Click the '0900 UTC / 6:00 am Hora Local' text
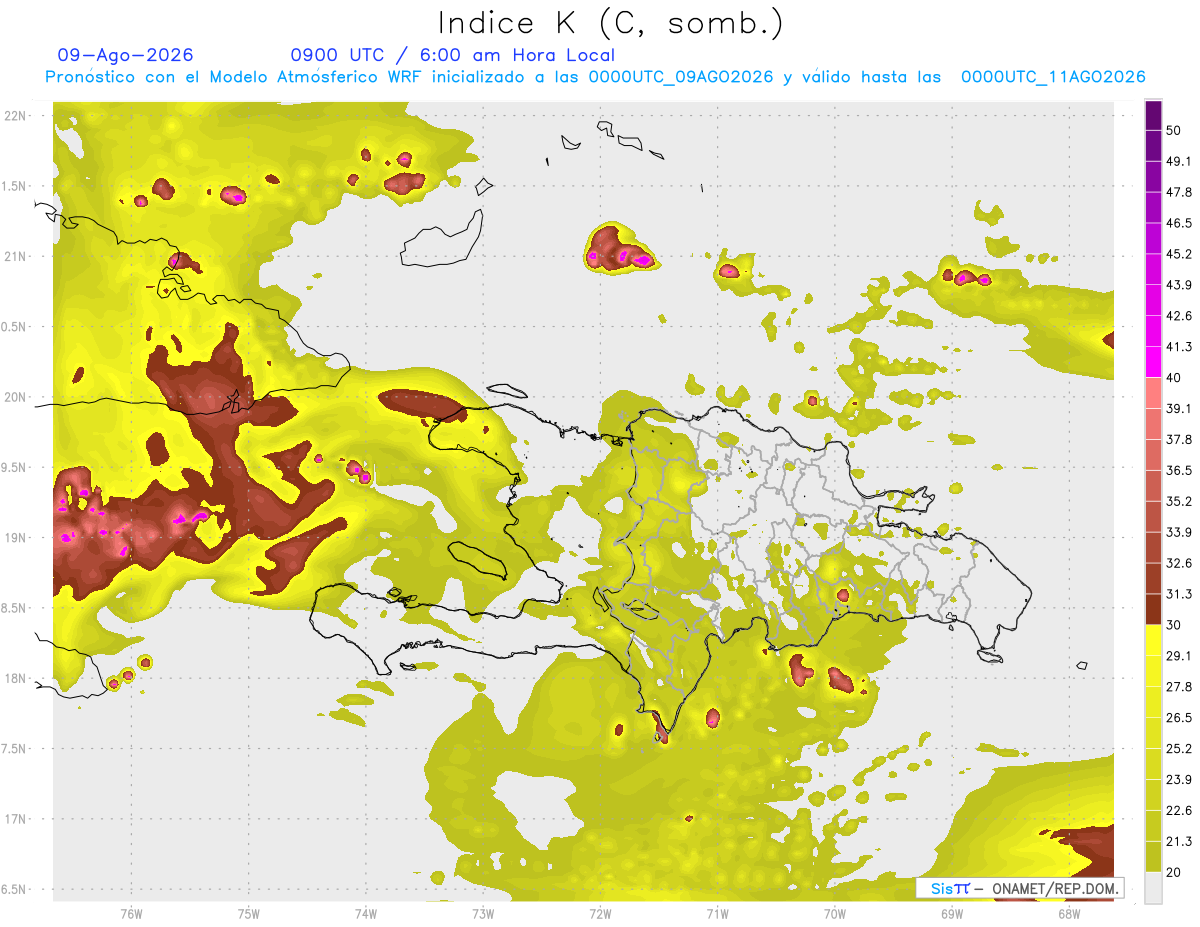Image resolution: width=1200 pixels, height=927 pixels. [452, 55]
